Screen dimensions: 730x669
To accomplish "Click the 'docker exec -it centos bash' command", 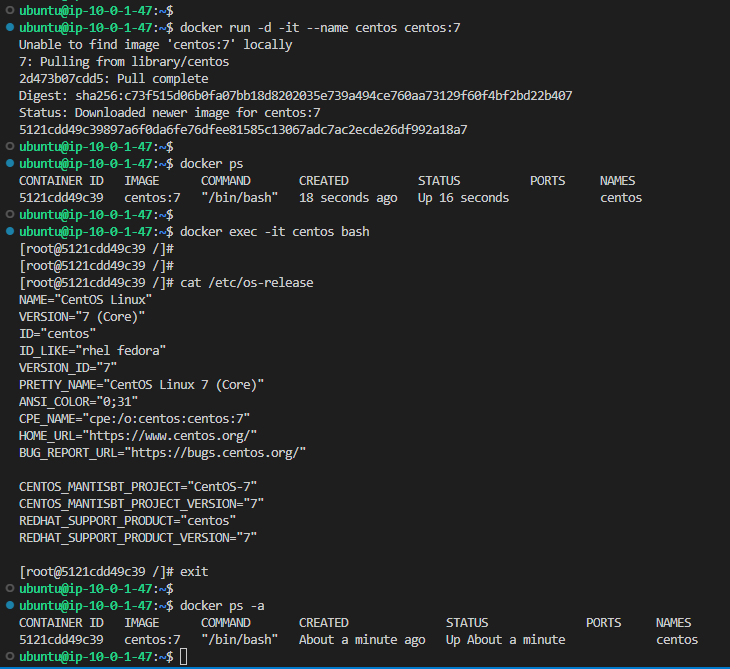I will (x=275, y=232).
